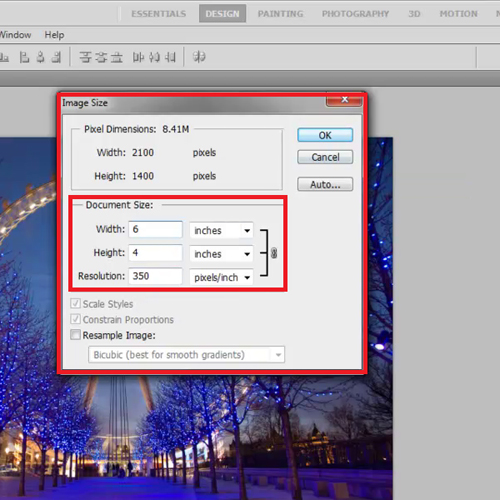Enable the Resample Image checkbox
500x500 pixels.
tap(75, 335)
